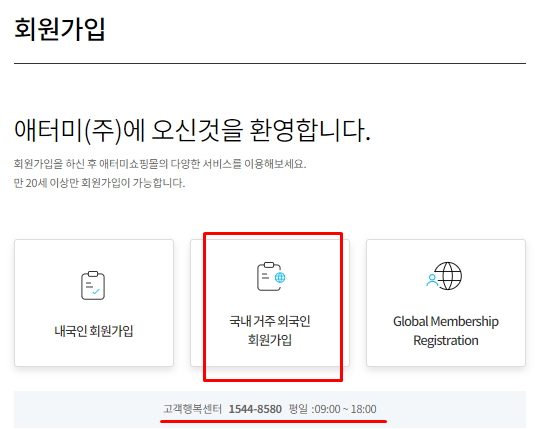The height and width of the screenshot is (429, 558).
Task: Click the clipboard globe icon for foreigner signup
Action: [271, 277]
